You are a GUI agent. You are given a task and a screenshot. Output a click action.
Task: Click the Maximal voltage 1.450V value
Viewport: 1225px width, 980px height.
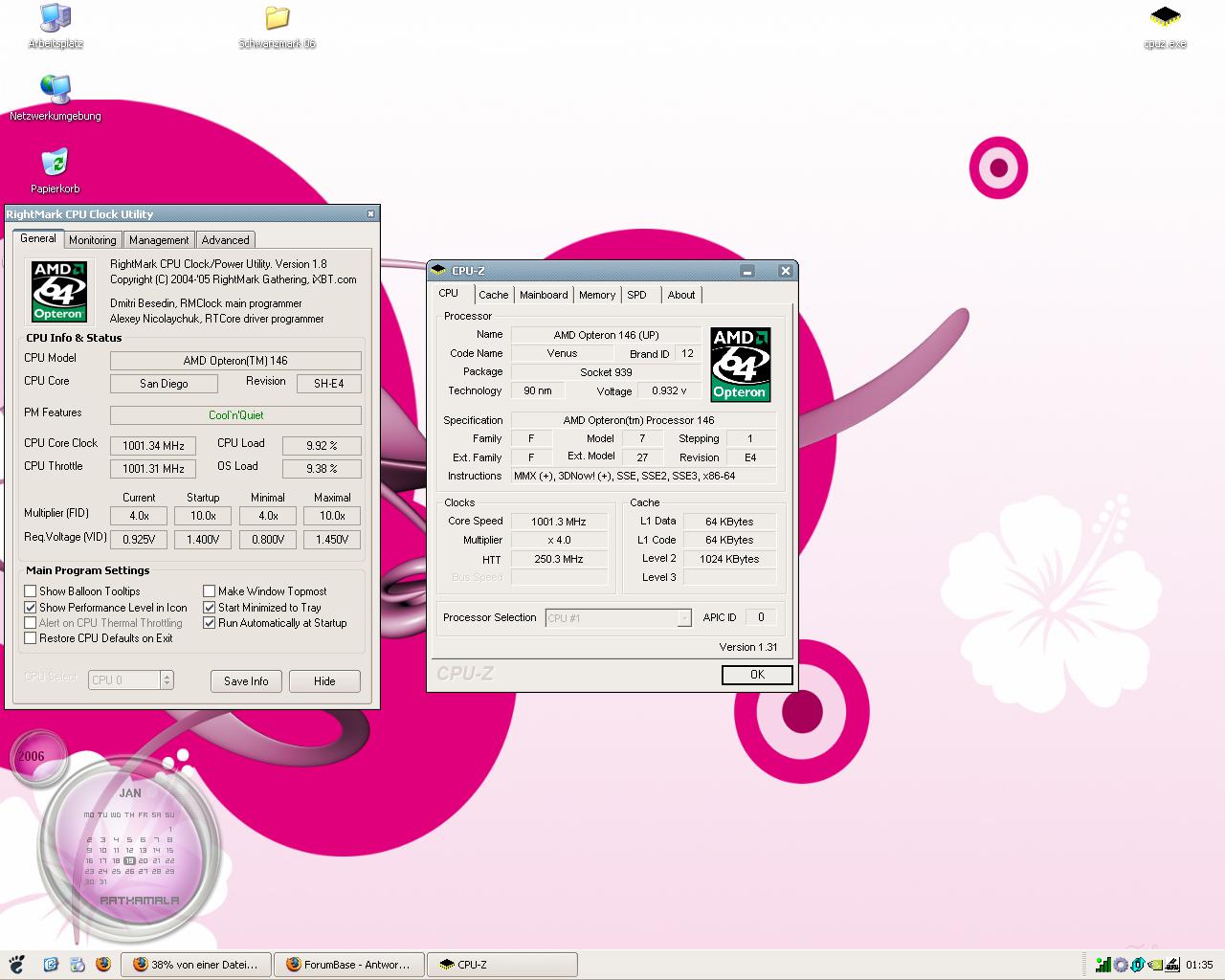[332, 540]
